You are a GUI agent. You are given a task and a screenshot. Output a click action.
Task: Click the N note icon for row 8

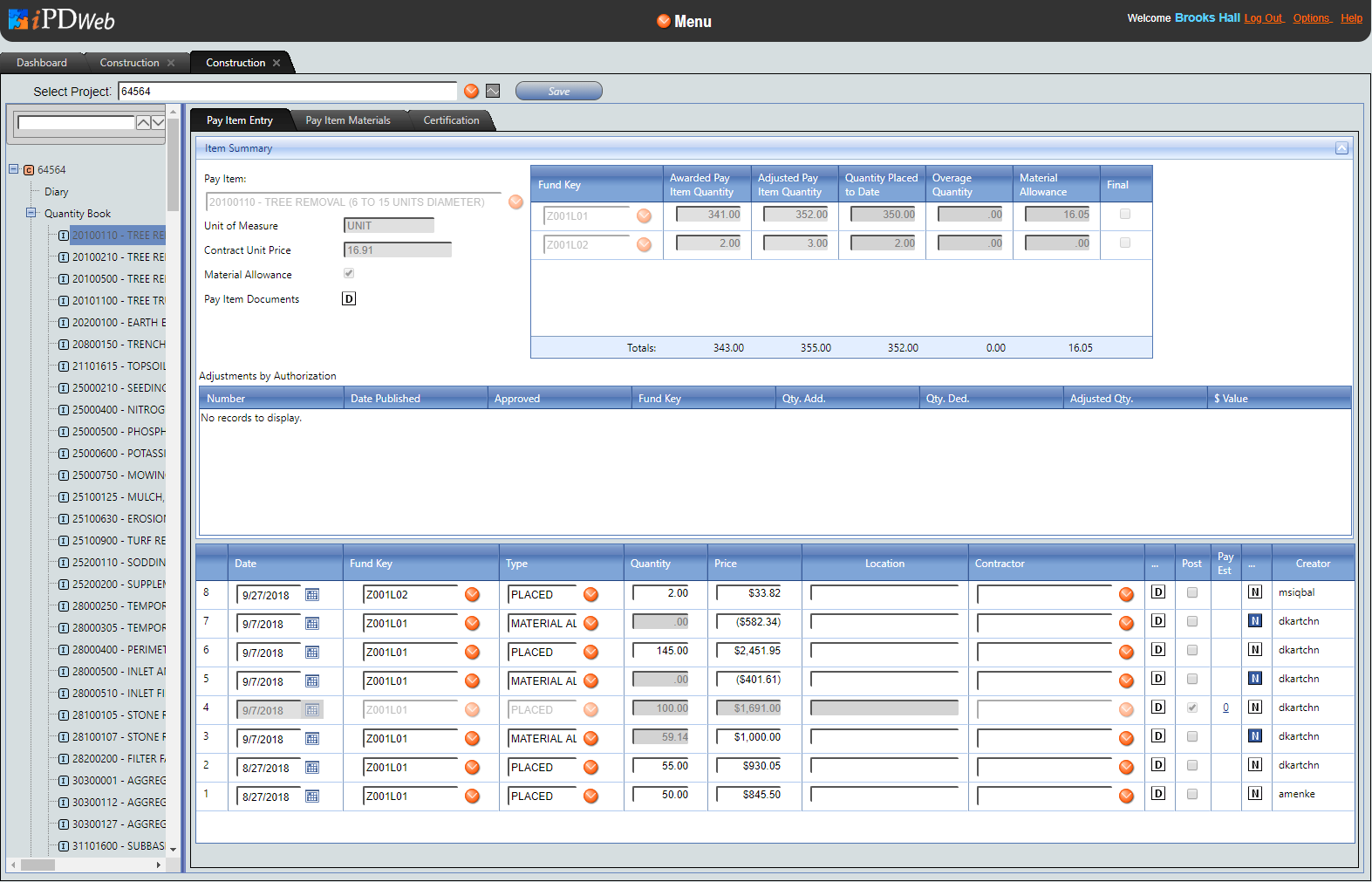(x=1255, y=592)
